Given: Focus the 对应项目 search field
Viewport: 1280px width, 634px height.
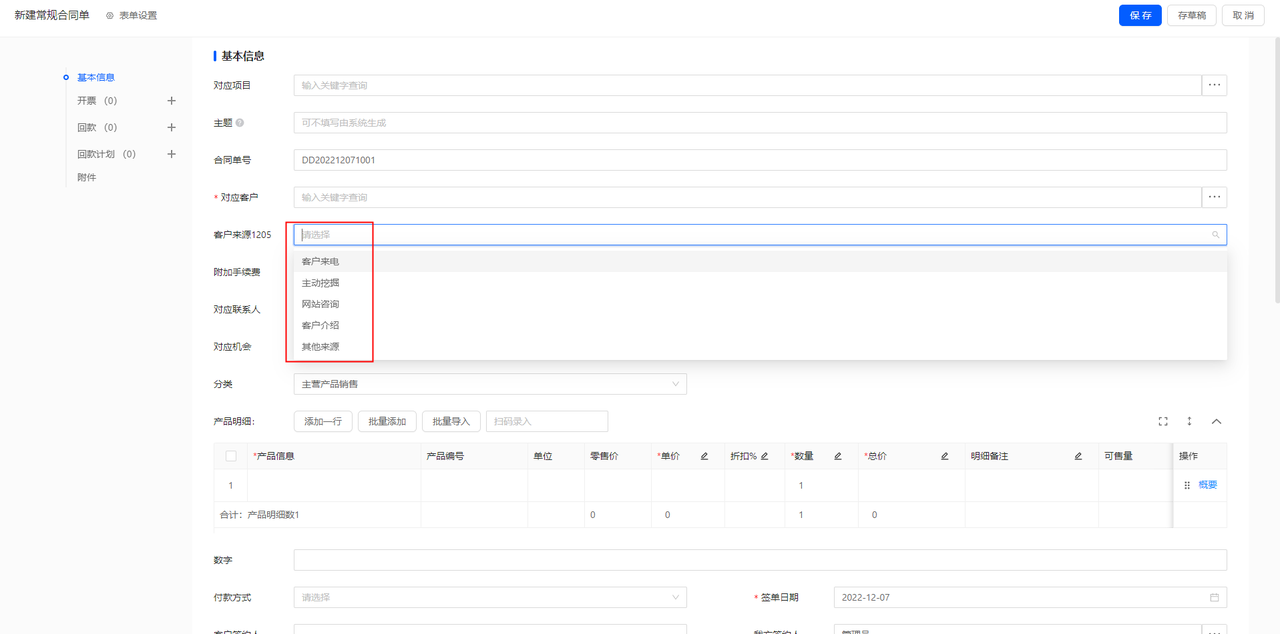Looking at the screenshot, I should pyautogui.click(x=747, y=85).
